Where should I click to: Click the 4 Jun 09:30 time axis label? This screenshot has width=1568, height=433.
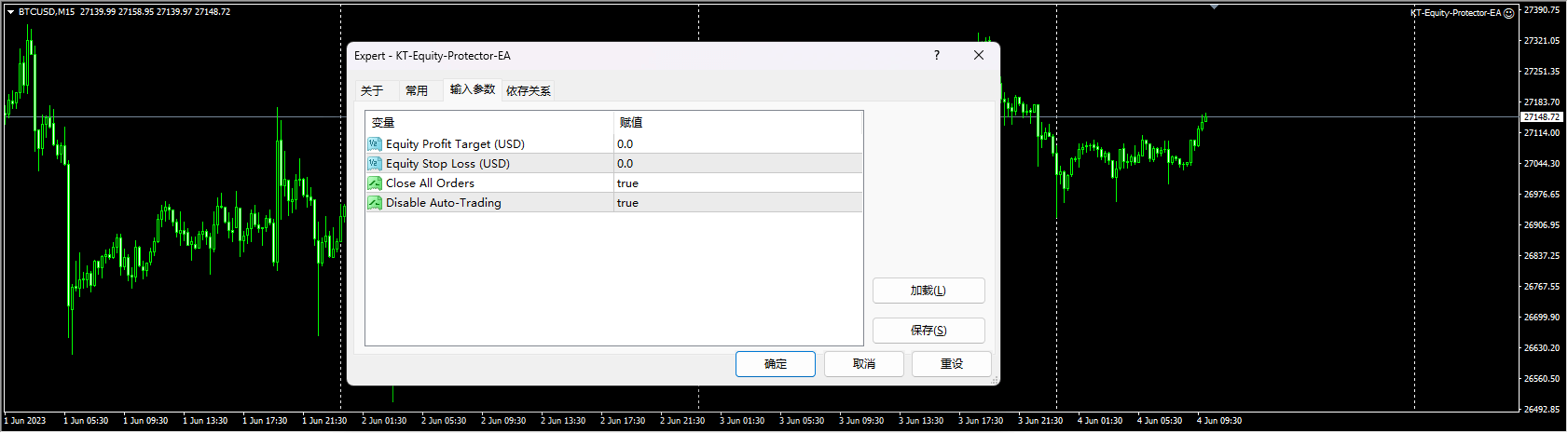[1219, 421]
